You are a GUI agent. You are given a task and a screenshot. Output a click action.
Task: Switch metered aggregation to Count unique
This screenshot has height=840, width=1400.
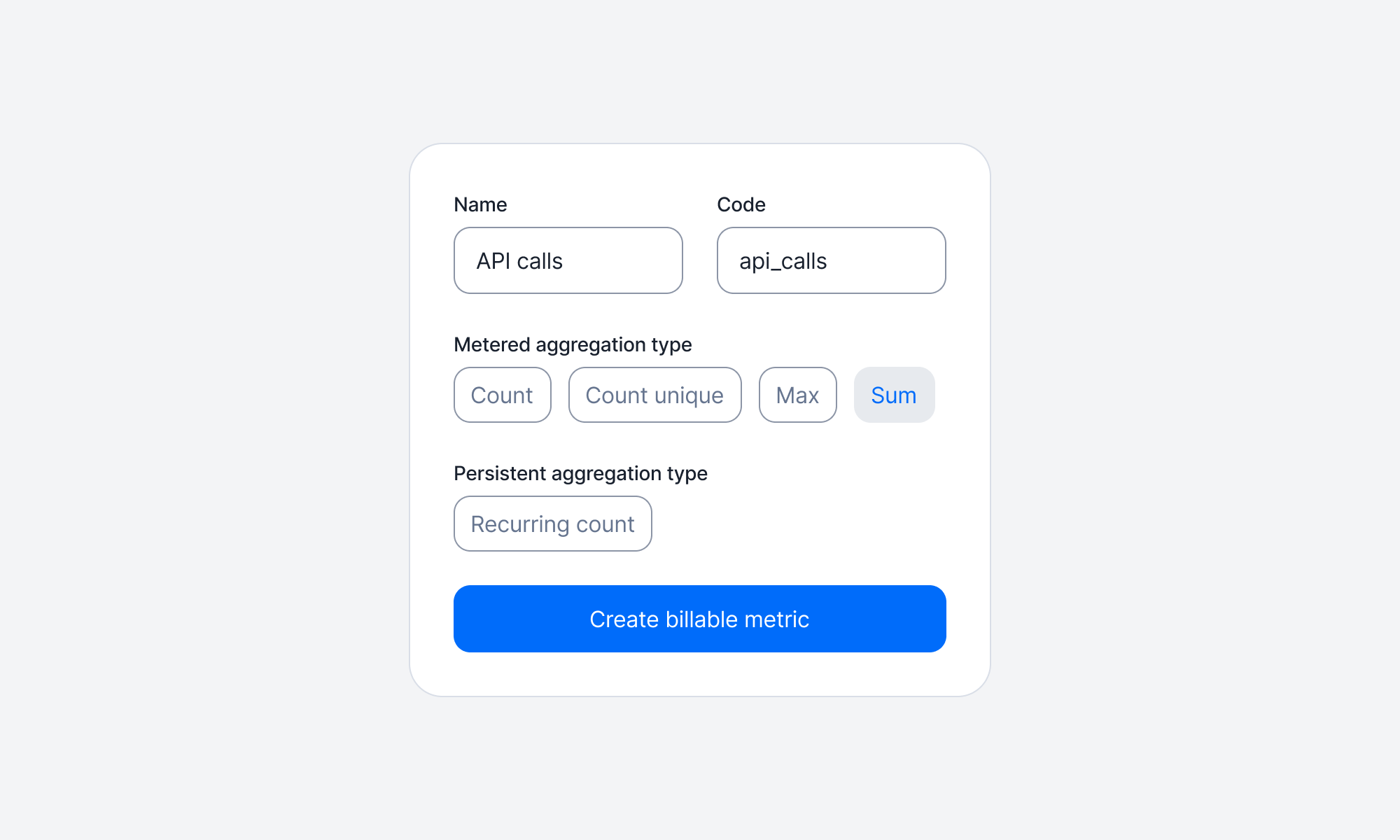pos(654,395)
